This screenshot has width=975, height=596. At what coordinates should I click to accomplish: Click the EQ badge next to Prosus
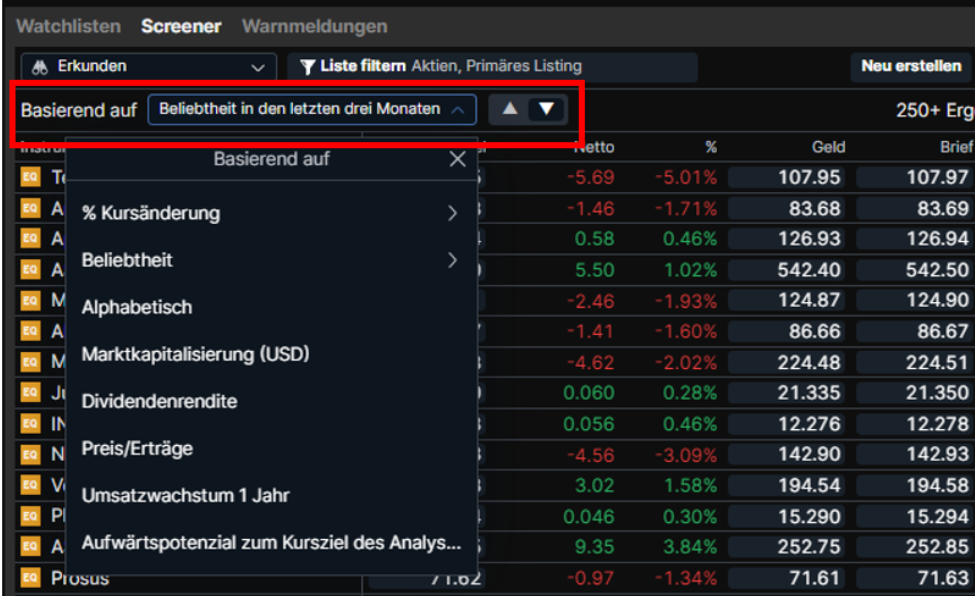(30, 578)
